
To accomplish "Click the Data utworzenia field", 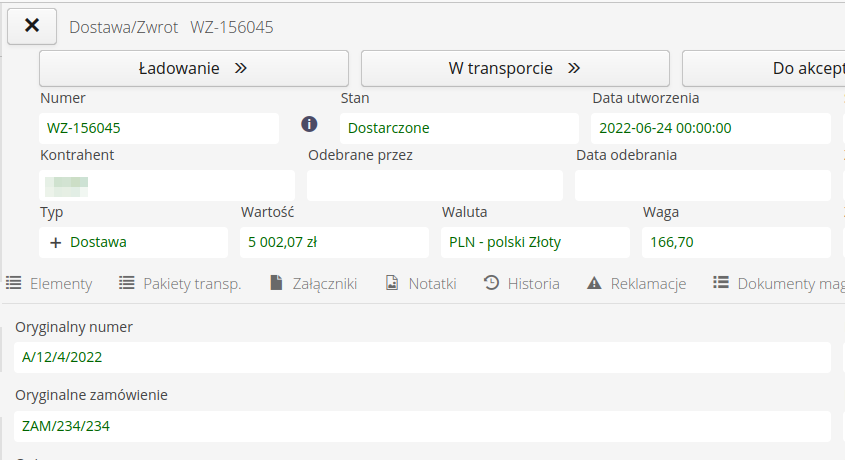I will pos(711,128).
